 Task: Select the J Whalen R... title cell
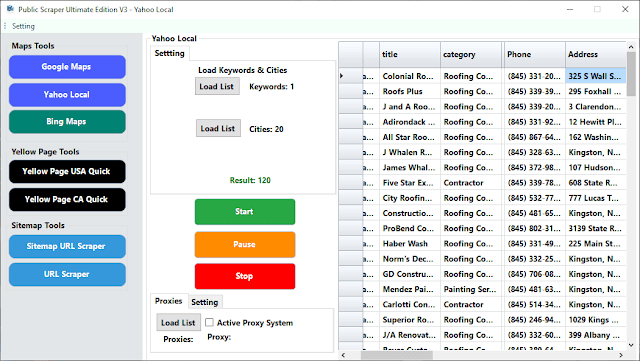pos(410,152)
